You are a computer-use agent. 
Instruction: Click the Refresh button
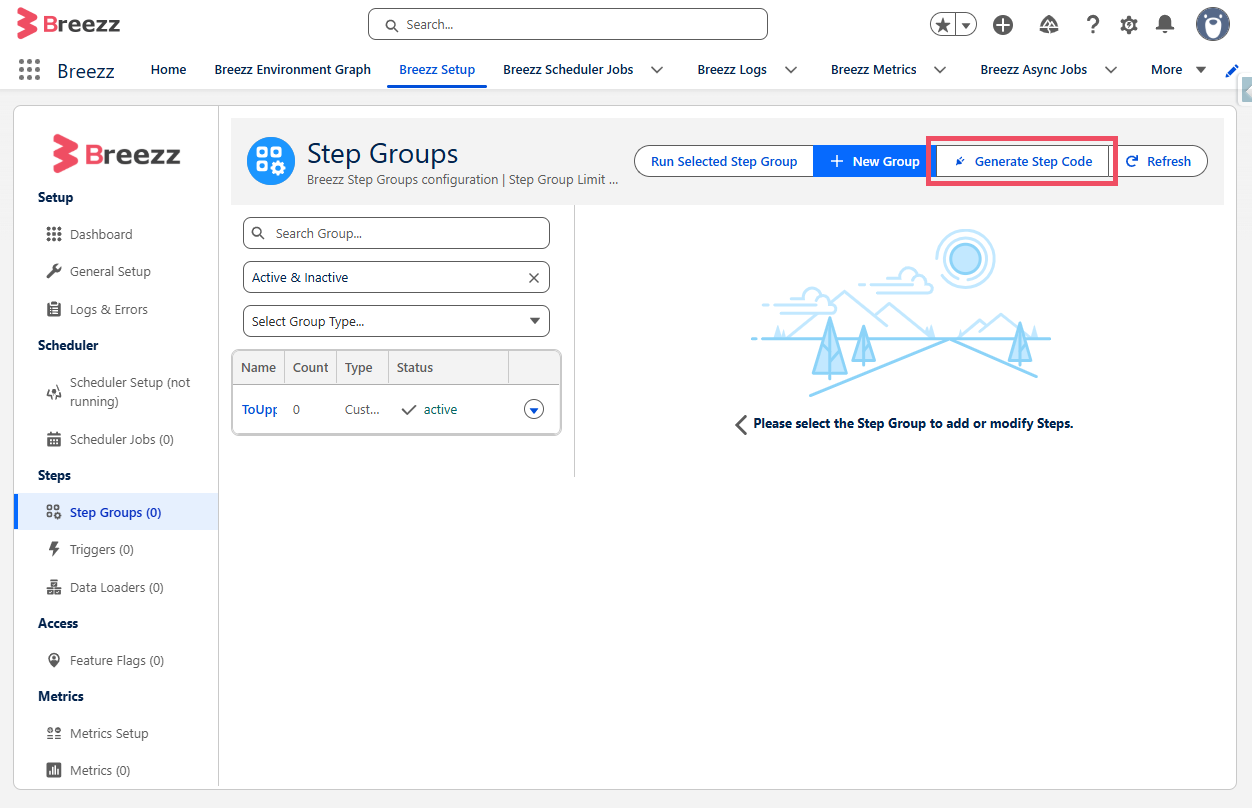point(1158,161)
